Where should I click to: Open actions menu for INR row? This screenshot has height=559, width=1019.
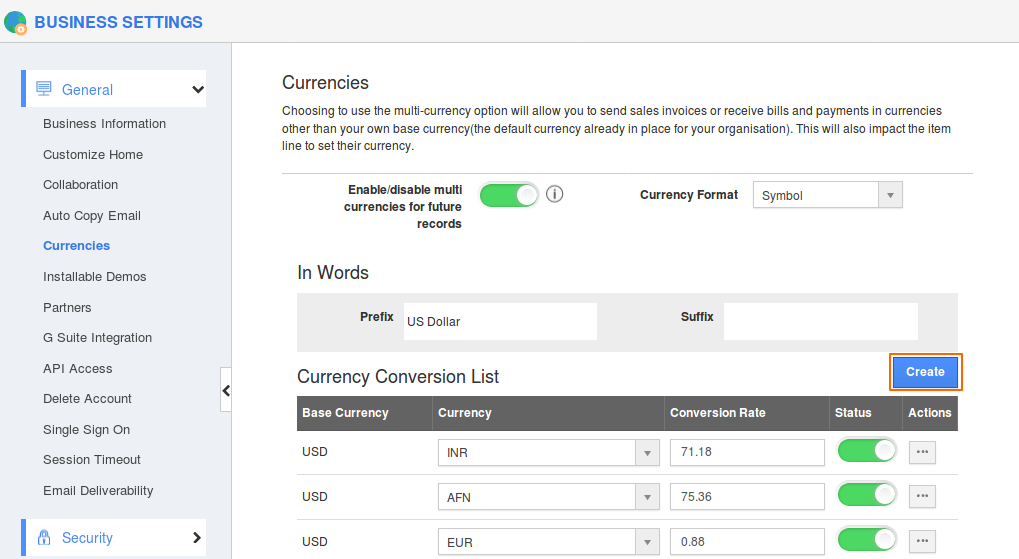point(922,452)
